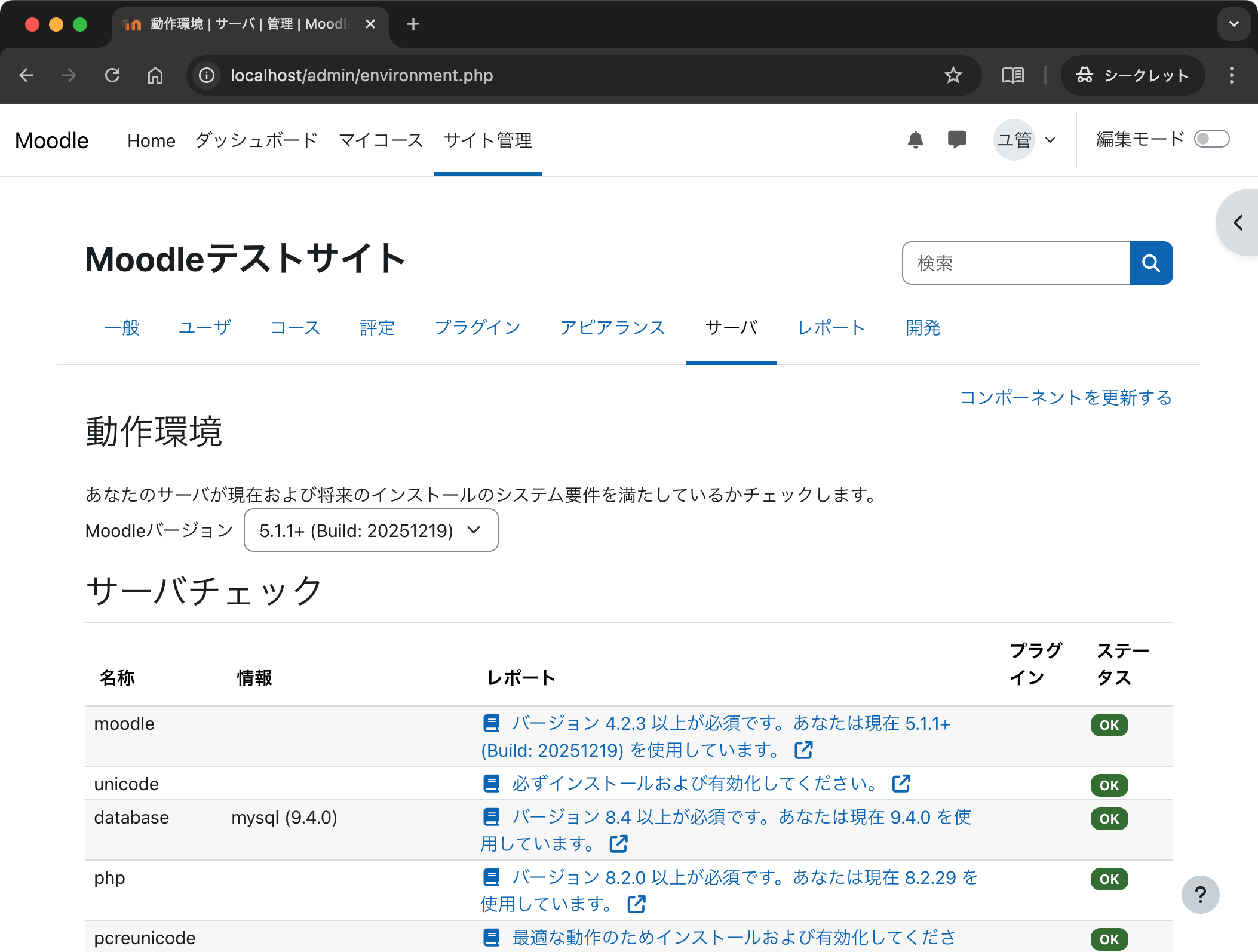The height and width of the screenshot is (952, 1258).
Task: Bookmark page with the star icon
Action: 953,75
